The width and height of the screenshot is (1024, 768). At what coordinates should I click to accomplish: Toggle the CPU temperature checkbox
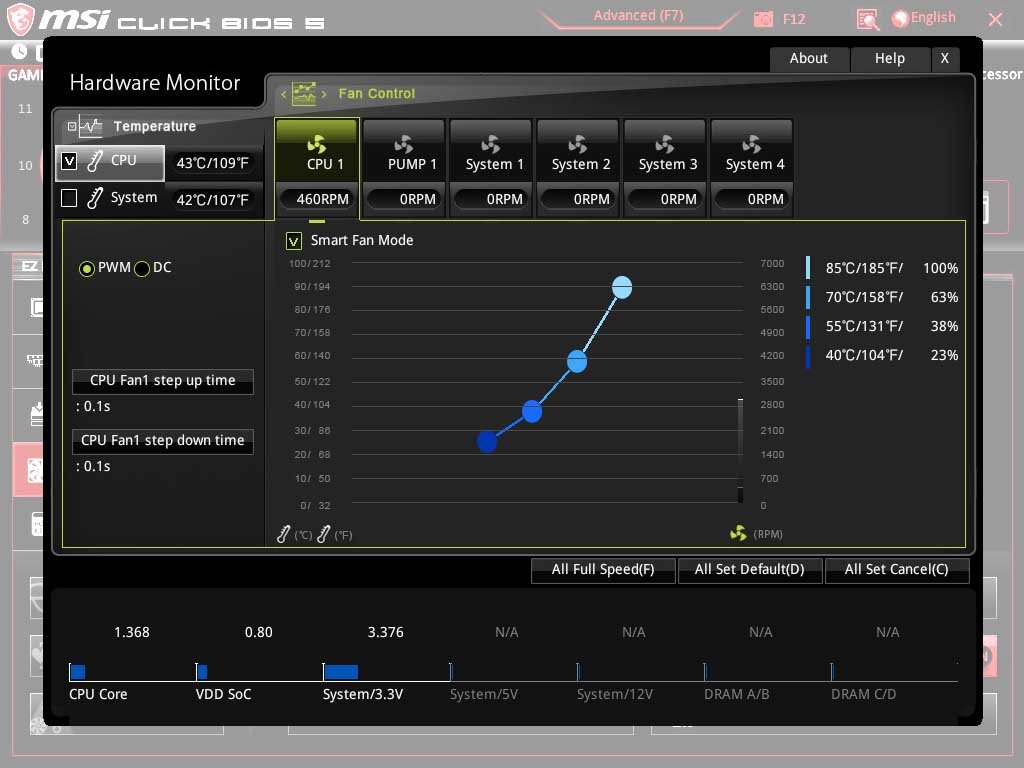pos(69,161)
